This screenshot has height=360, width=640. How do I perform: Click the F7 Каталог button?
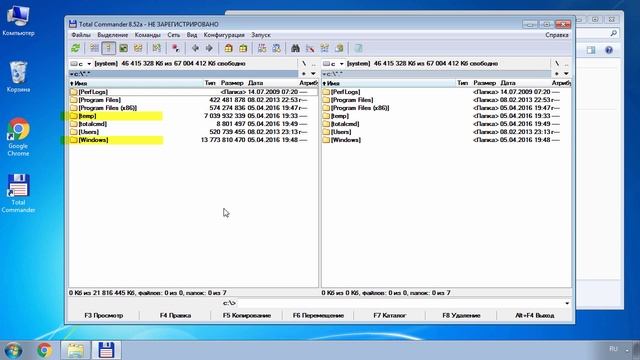click(x=390, y=316)
